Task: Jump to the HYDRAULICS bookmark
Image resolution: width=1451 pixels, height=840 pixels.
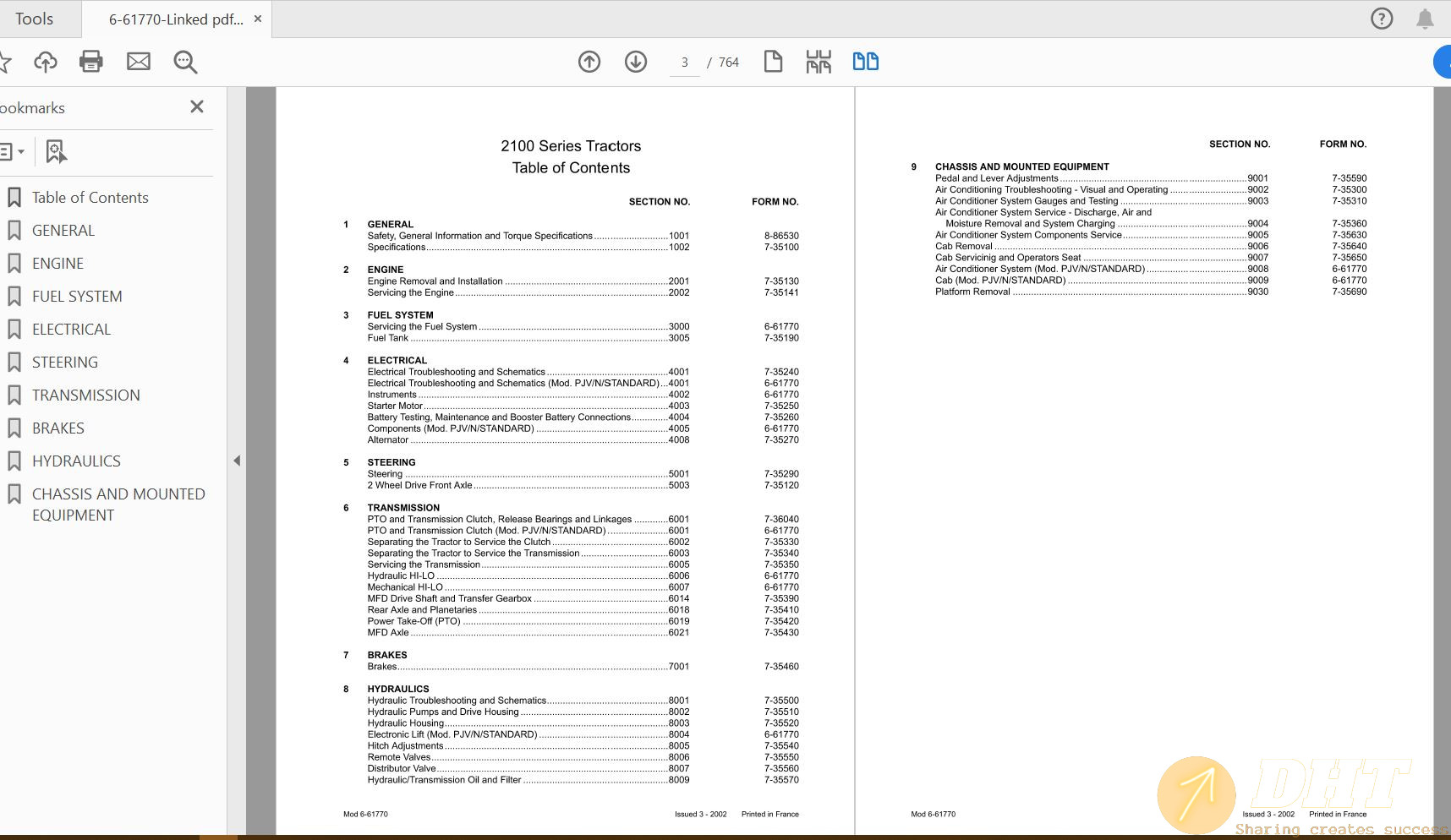Action: click(76, 461)
